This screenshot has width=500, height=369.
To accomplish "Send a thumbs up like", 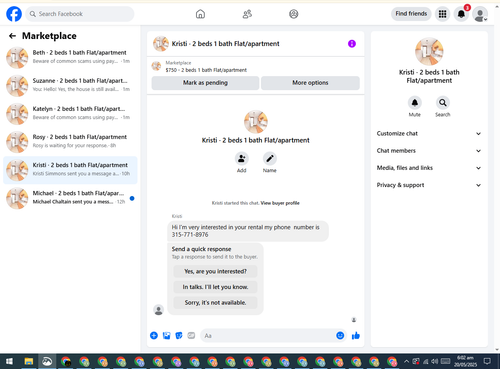I will (x=356, y=335).
